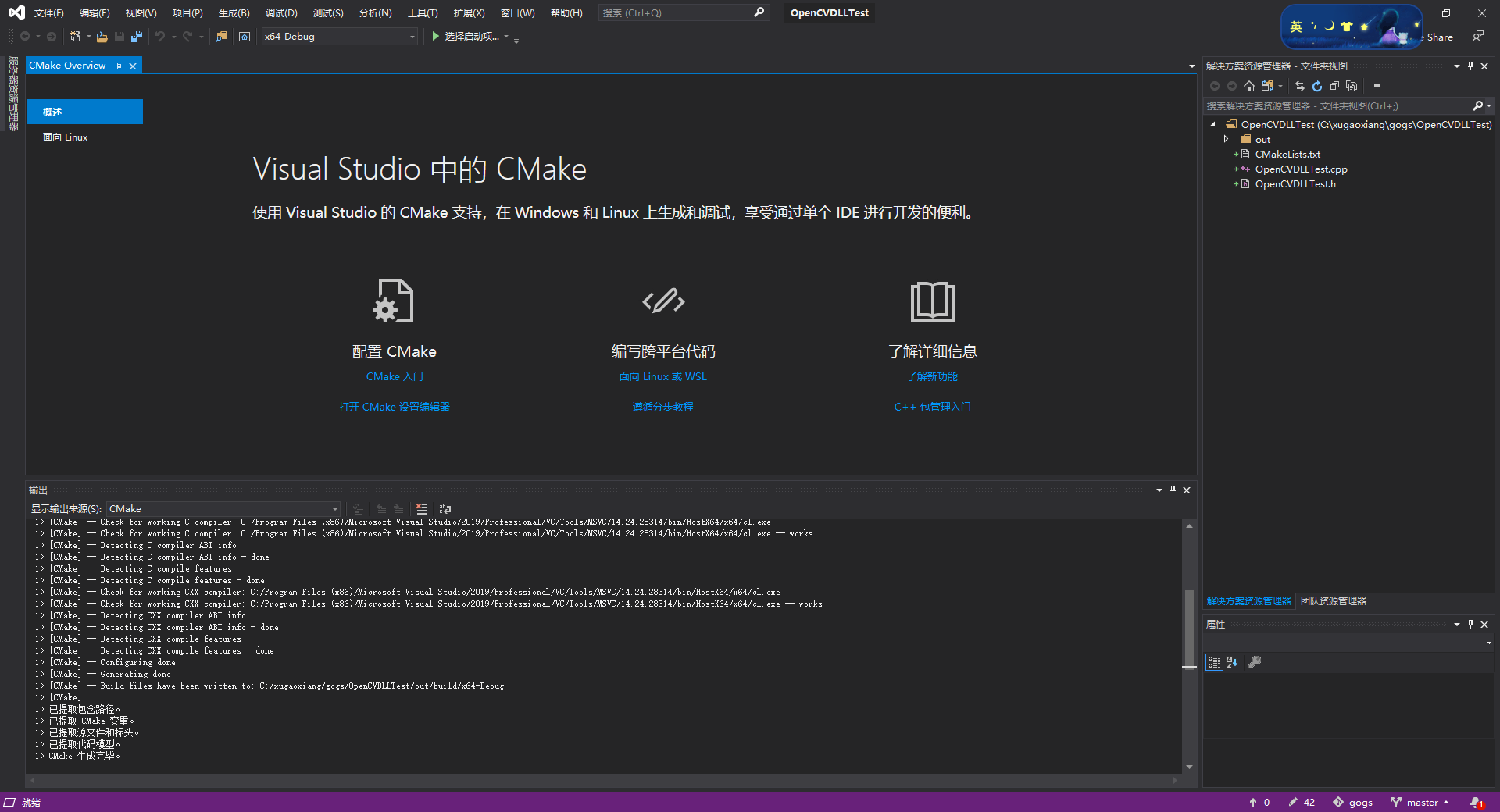Select the 概述 sidebar tab
Image resolution: width=1500 pixels, height=812 pixels.
pos(85,112)
